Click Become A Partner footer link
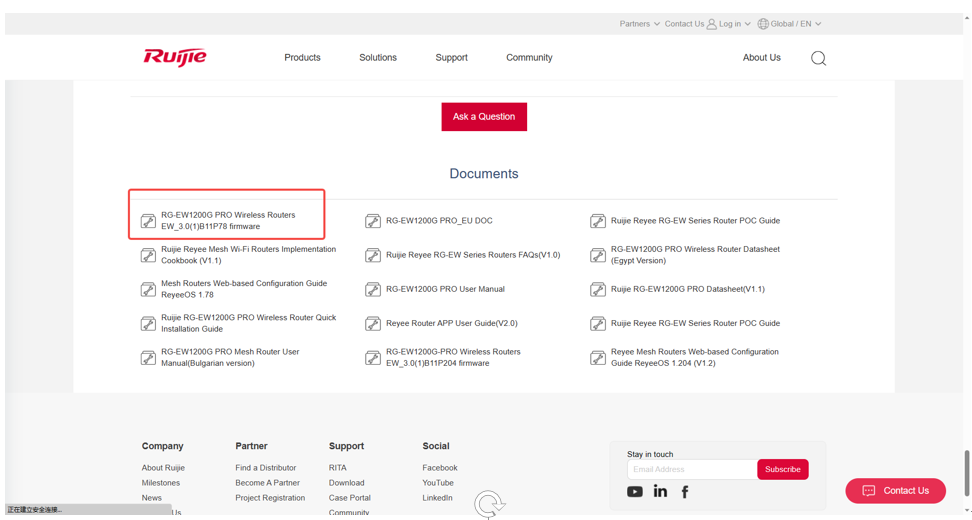This screenshot has height=520, width=972. [267, 483]
